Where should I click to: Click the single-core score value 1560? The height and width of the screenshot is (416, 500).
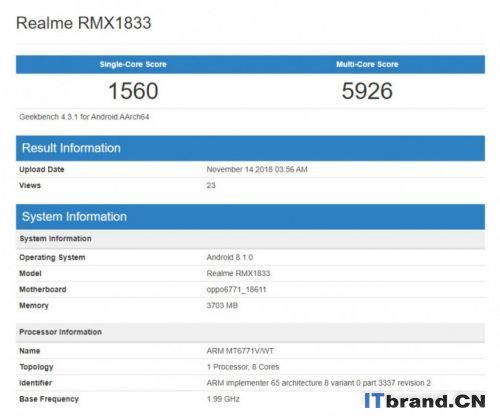coord(133,91)
